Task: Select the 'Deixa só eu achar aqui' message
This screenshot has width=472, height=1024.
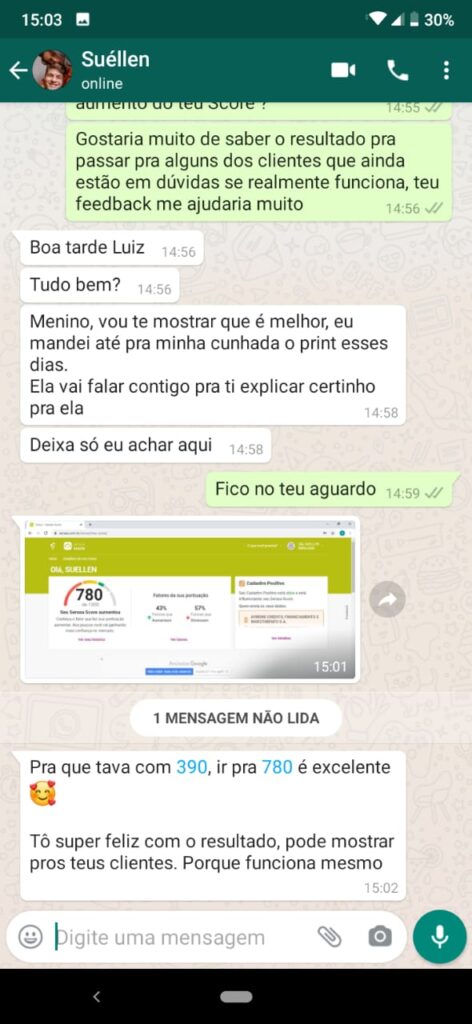Action: (x=145, y=446)
